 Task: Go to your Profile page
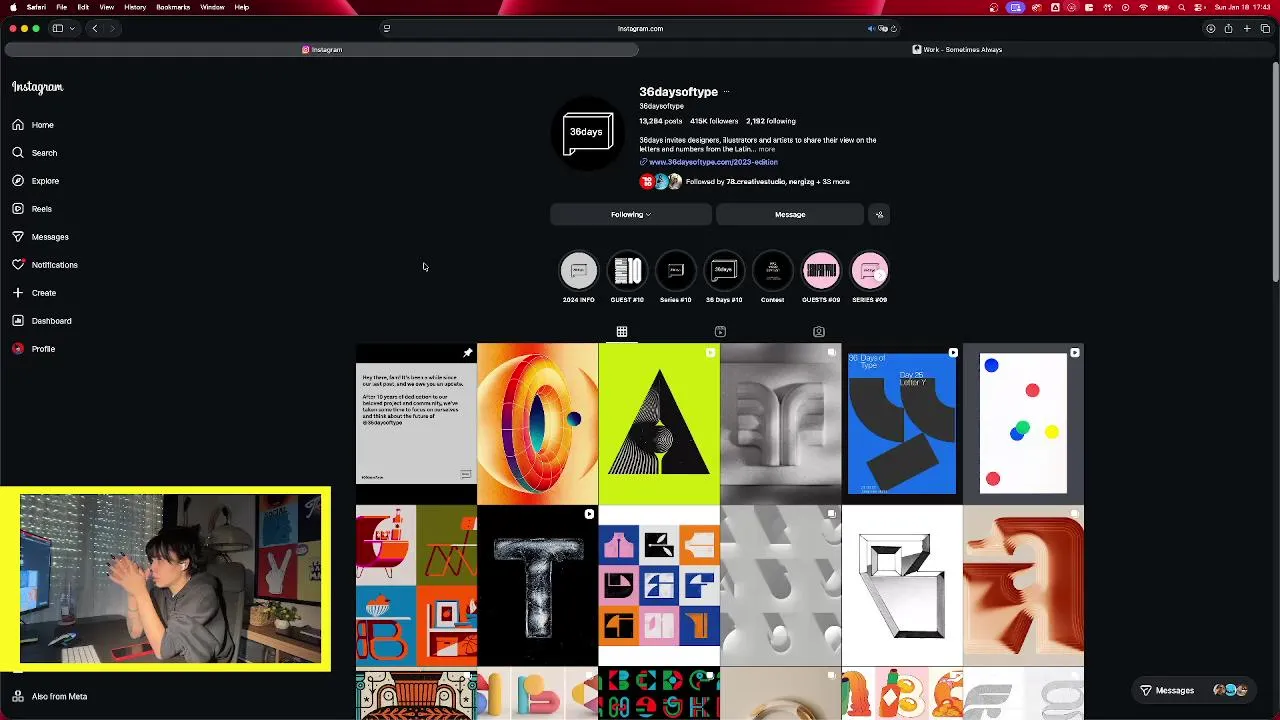click(x=34, y=349)
